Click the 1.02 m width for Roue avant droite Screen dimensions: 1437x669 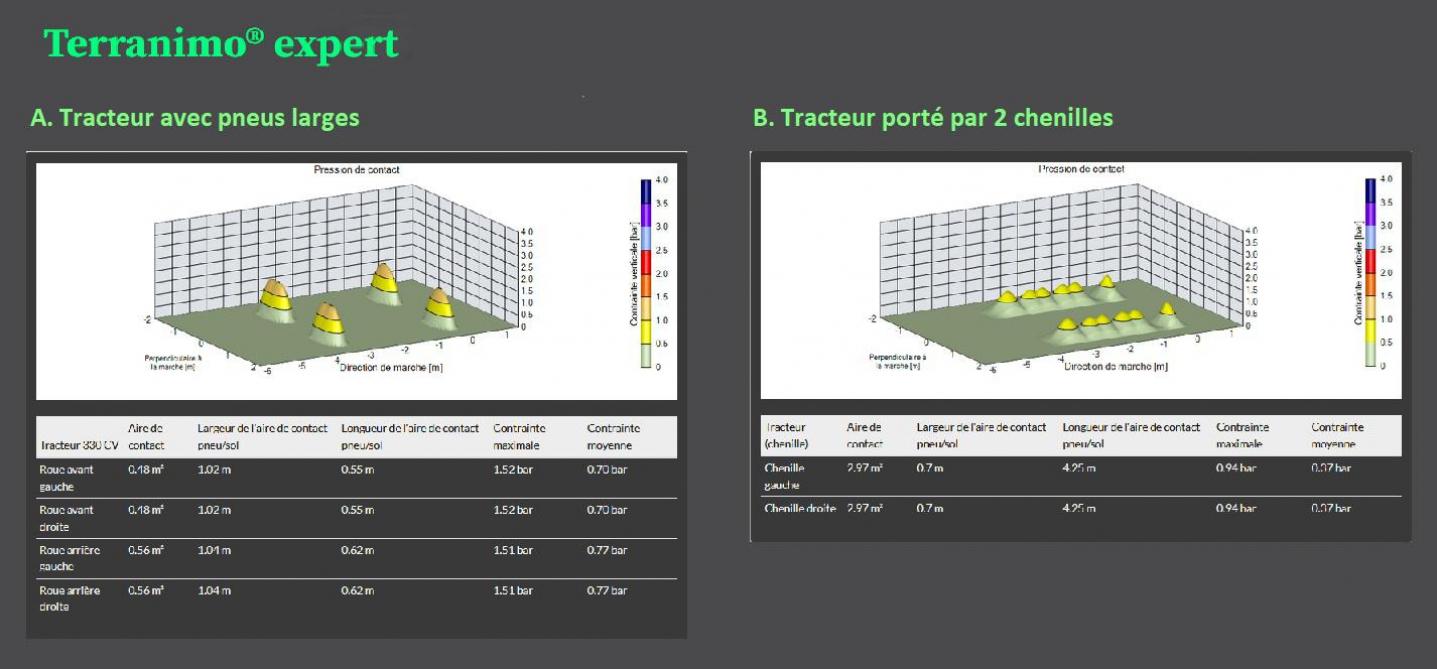(x=214, y=510)
